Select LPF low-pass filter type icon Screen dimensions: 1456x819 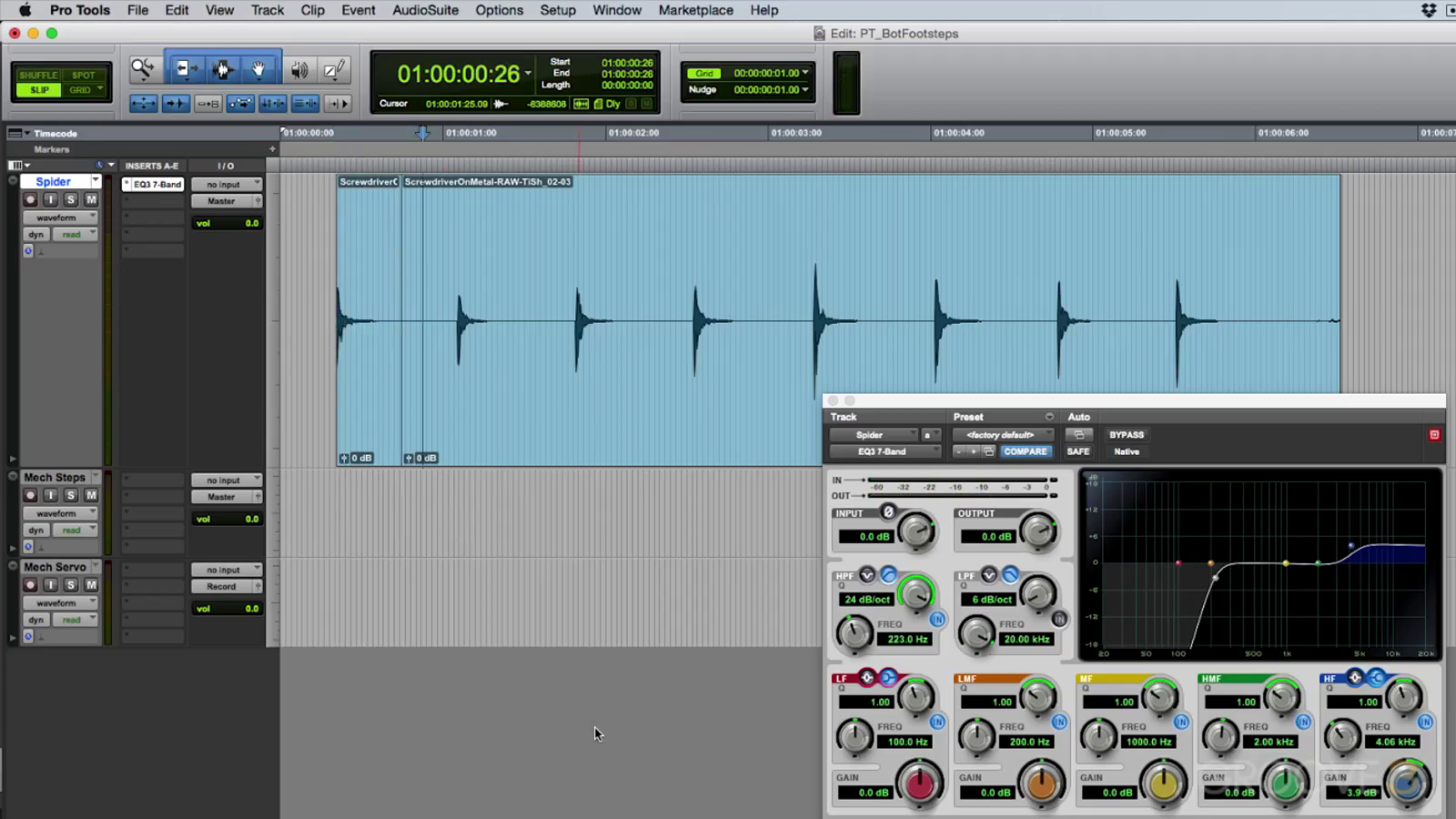1010,575
